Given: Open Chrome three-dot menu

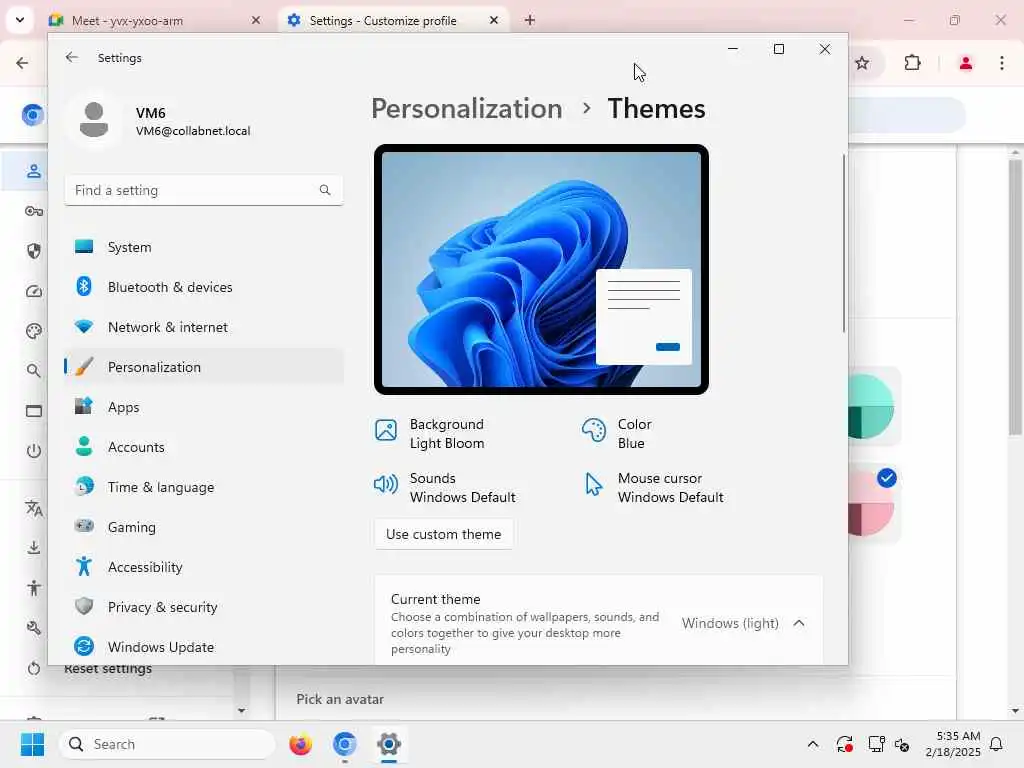Looking at the screenshot, I should [1002, 63].
